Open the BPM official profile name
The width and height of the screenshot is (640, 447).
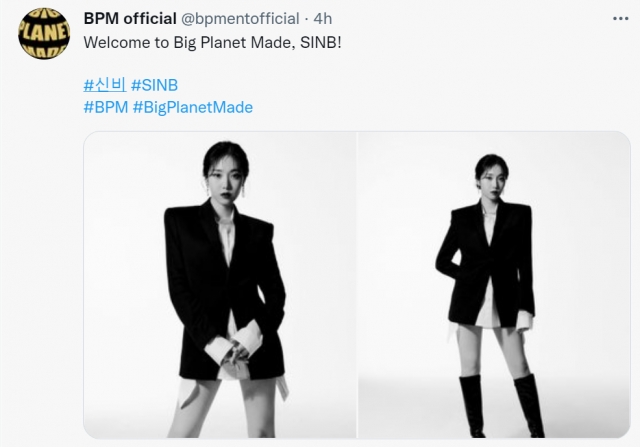[x=130, y=19]
